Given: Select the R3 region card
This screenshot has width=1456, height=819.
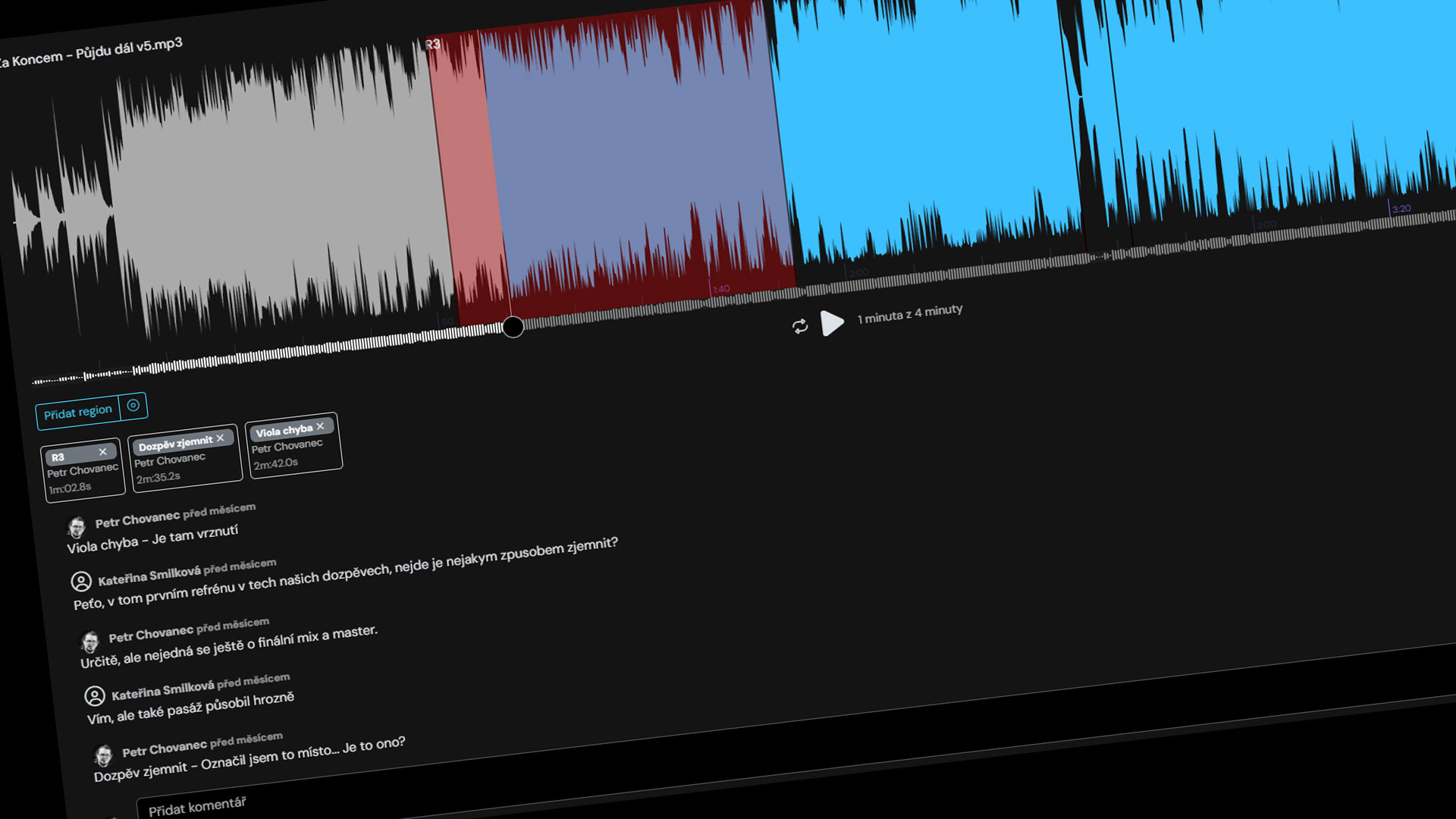Looking at the screenshot, I should 83,470.
